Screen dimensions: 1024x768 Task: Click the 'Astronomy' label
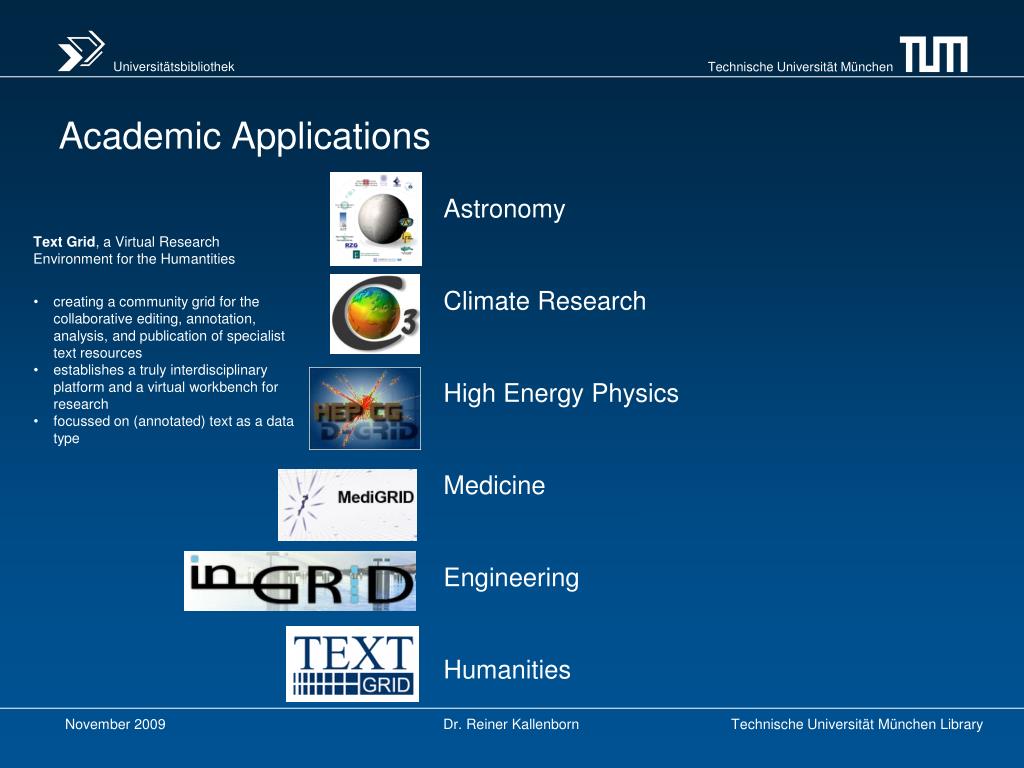504,210
